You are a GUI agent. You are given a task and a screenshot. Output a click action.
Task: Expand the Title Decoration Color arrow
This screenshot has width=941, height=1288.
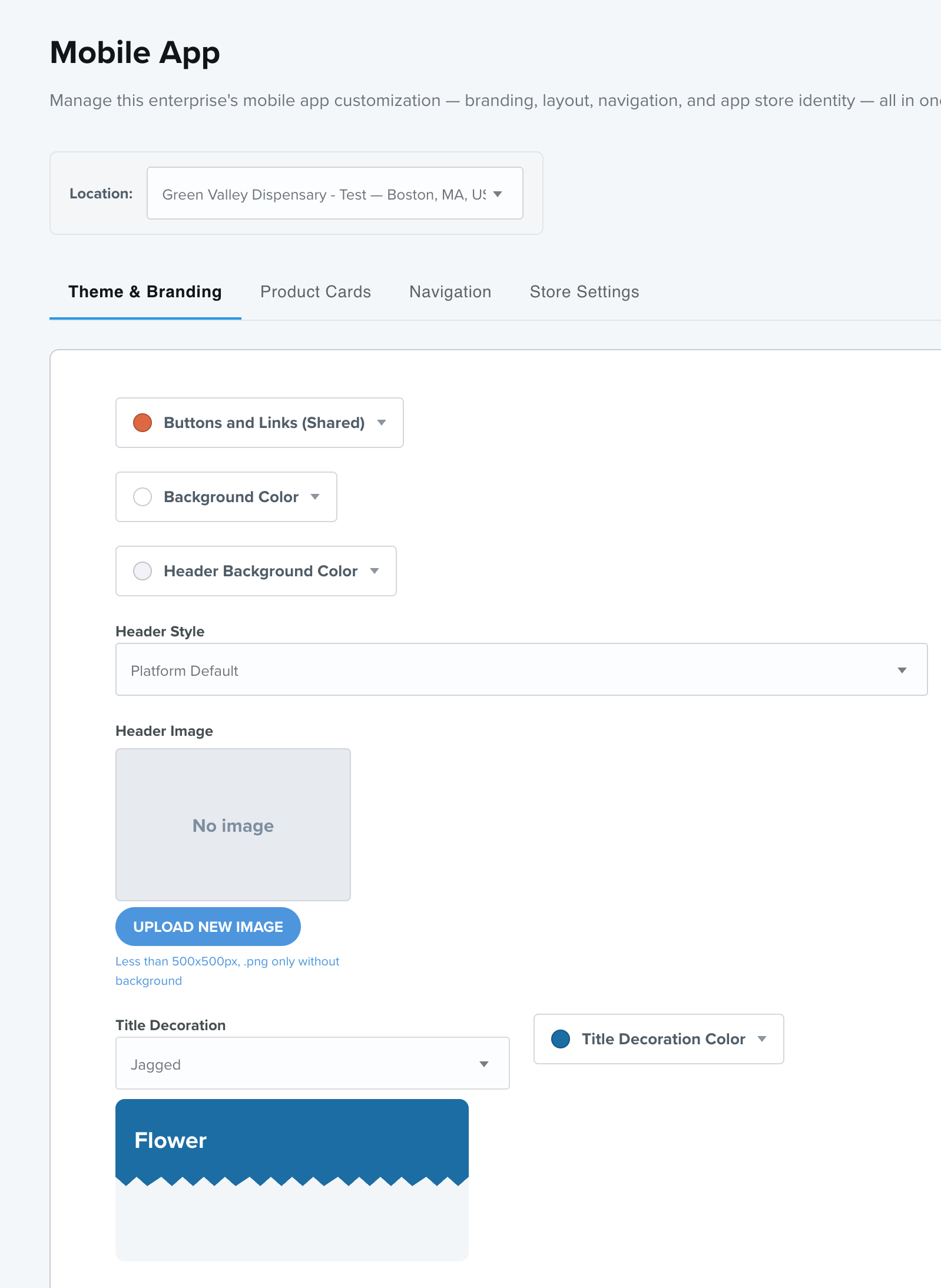tap(762, 1039)
